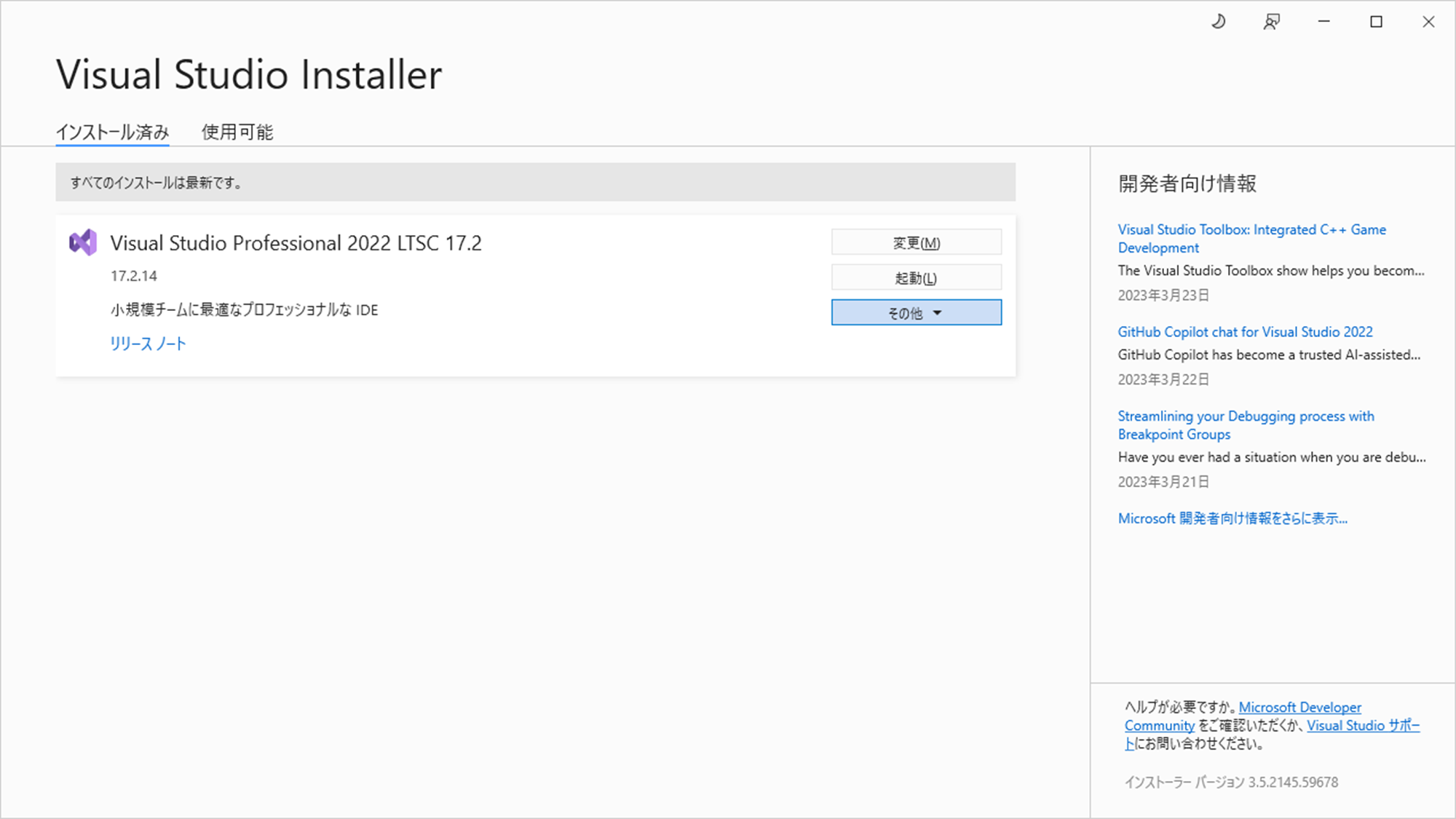The image size is (1456, 819).
Task: Show more Microsoft developer news
Action: coord(1232,518)
